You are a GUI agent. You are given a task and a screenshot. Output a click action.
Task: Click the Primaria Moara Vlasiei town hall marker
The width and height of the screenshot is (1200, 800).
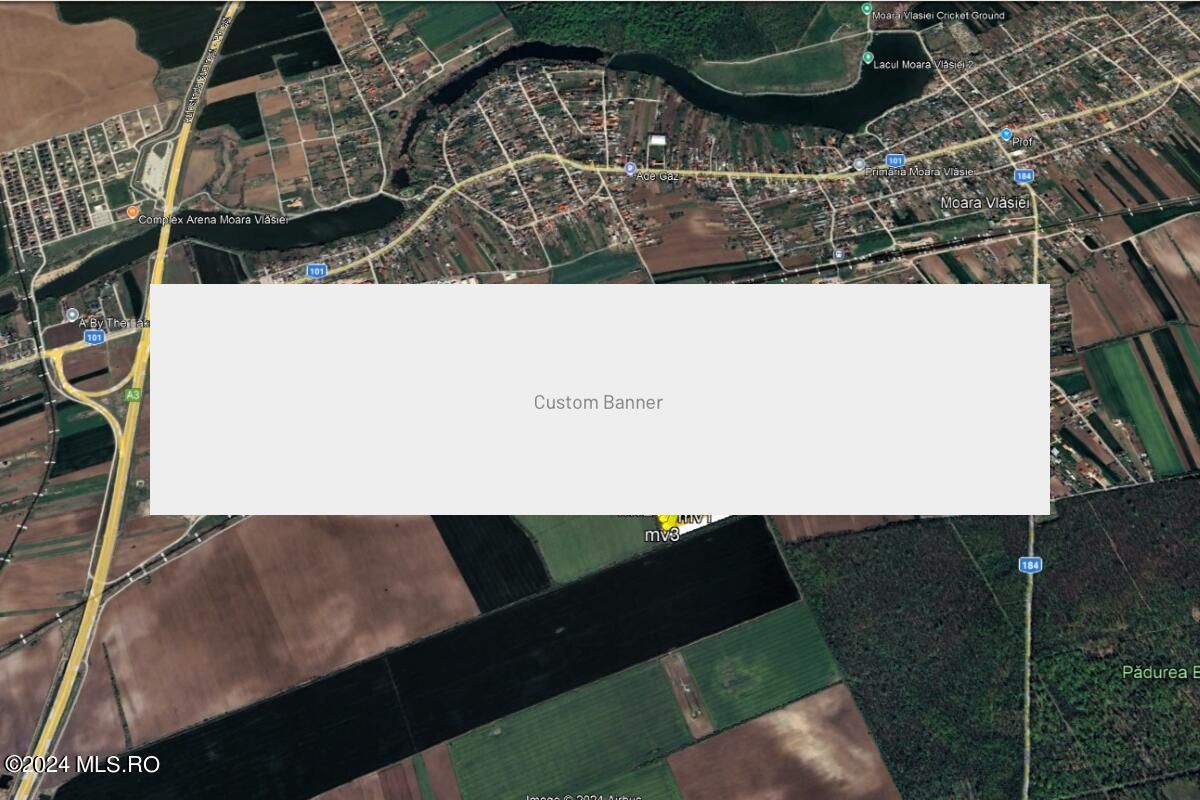tap(857, 165)
